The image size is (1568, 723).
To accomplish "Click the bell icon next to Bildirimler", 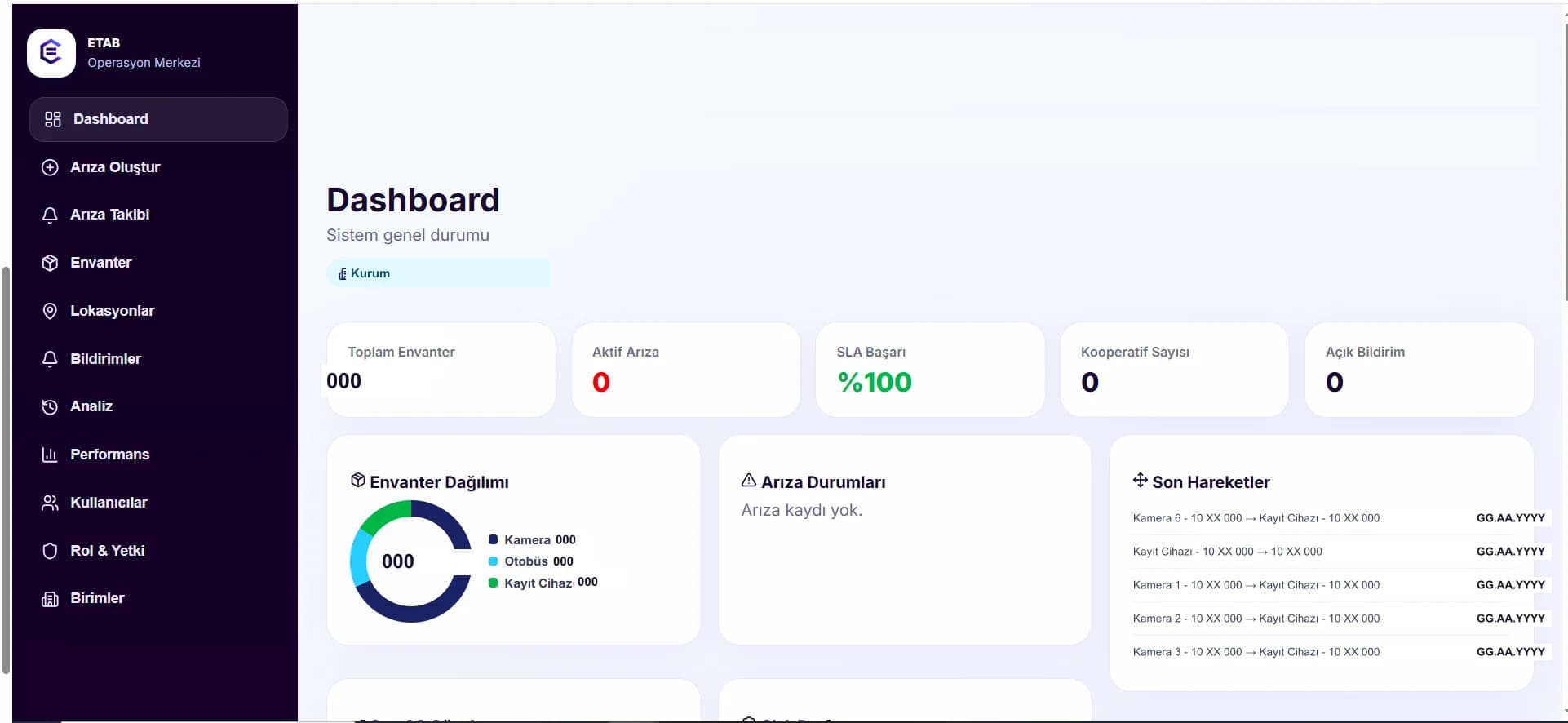I will click(50, 359).
